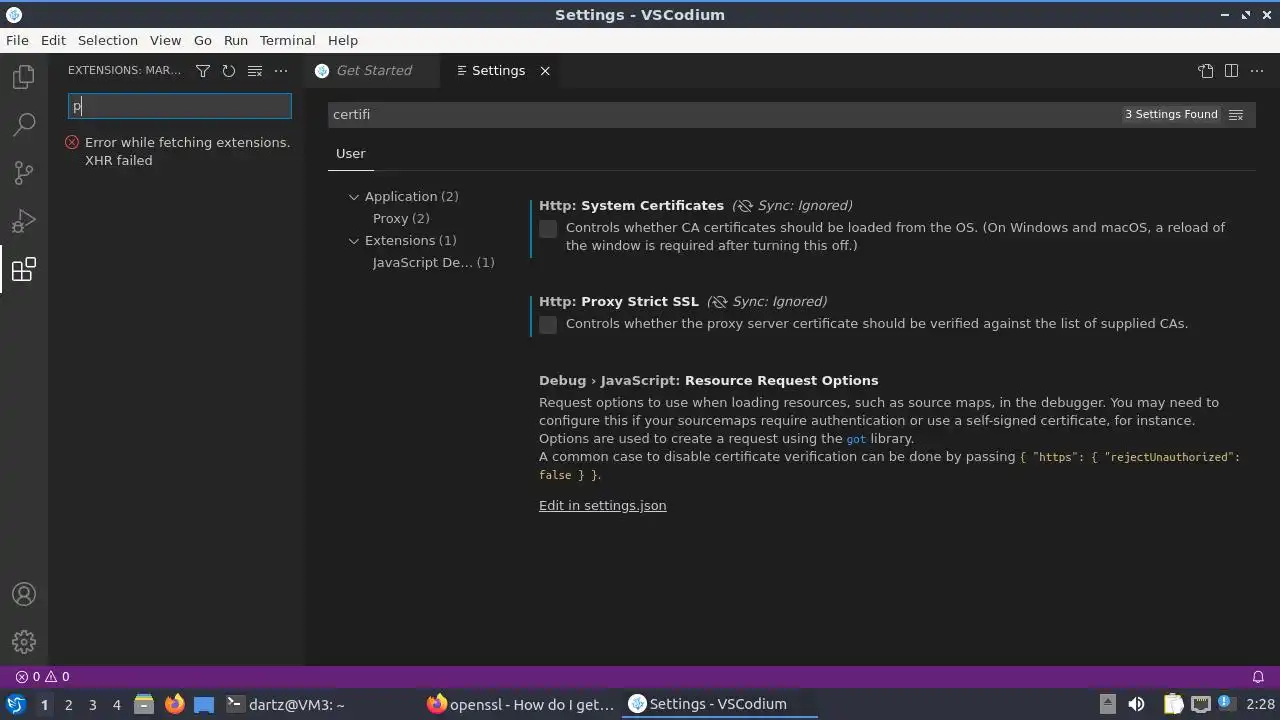Open the View menu

166,41
